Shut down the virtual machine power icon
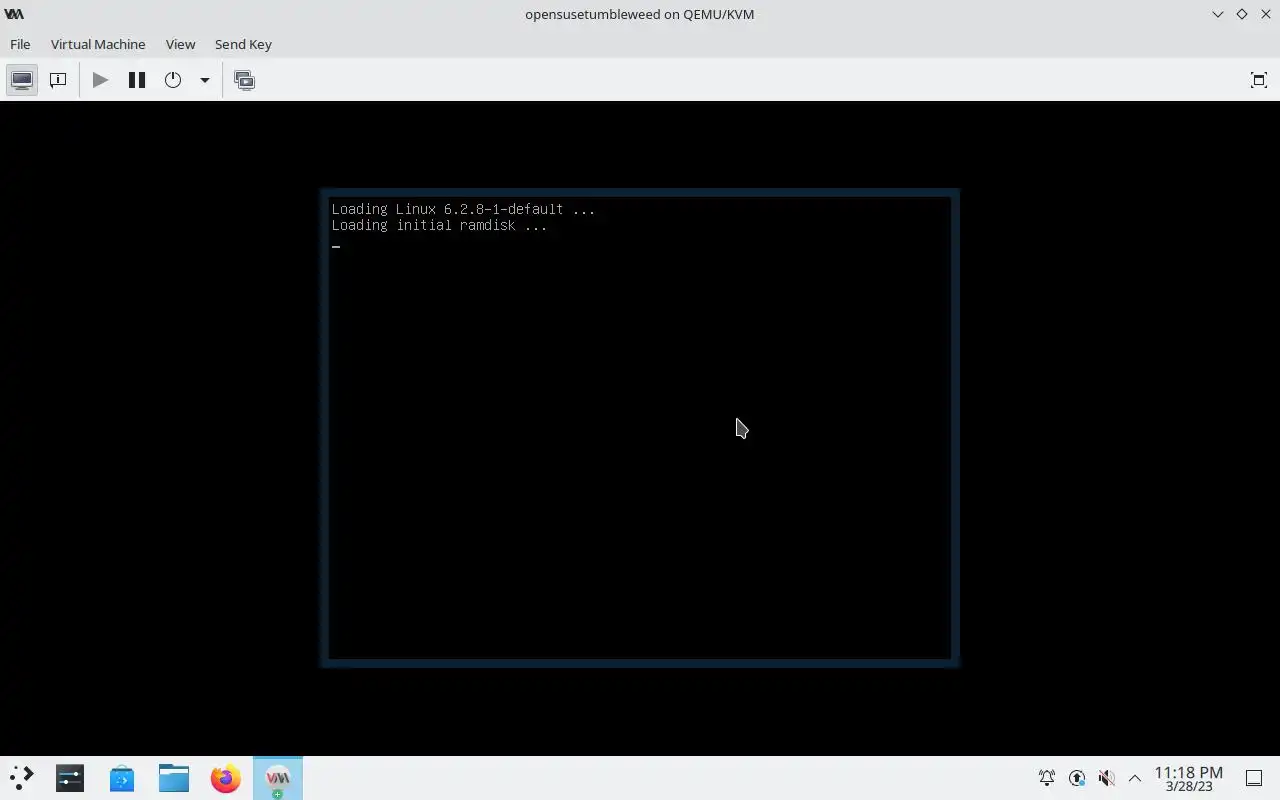 pos(173,80)
